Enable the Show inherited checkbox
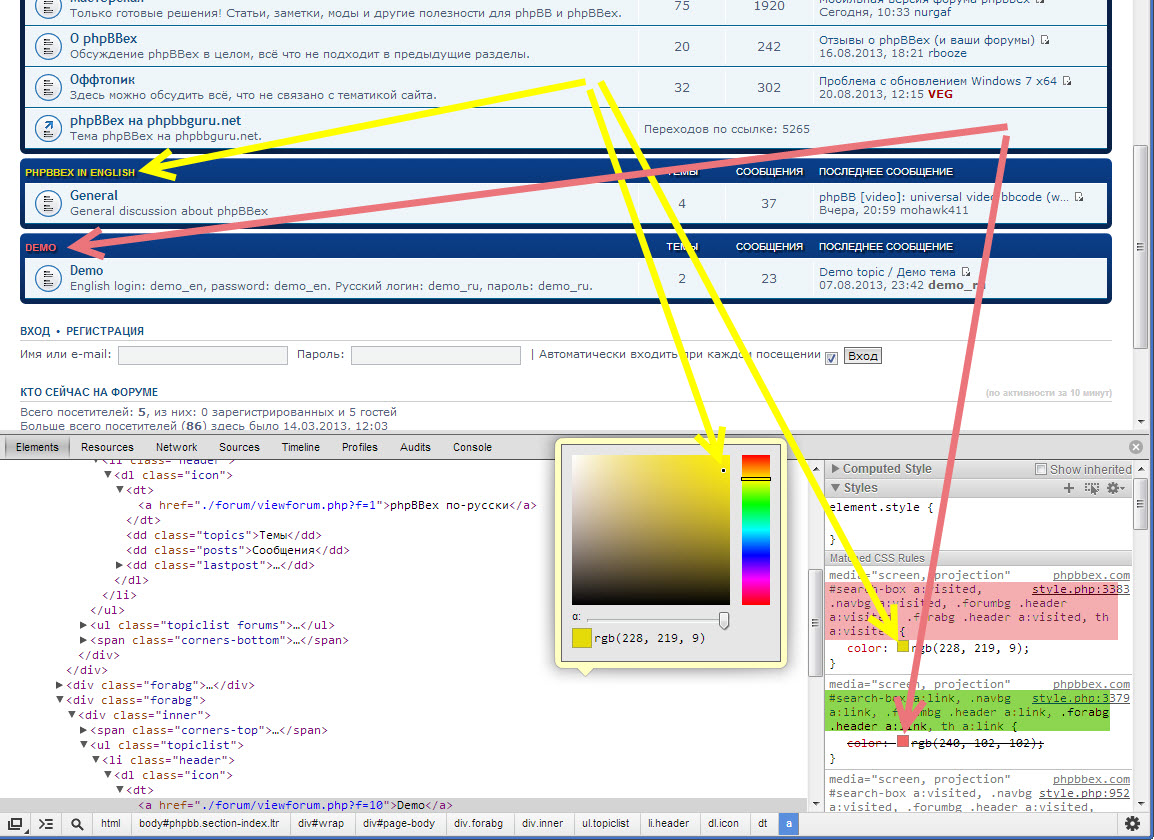The width and height of the screenshot is (1154, 840). tap(1041, 469)
